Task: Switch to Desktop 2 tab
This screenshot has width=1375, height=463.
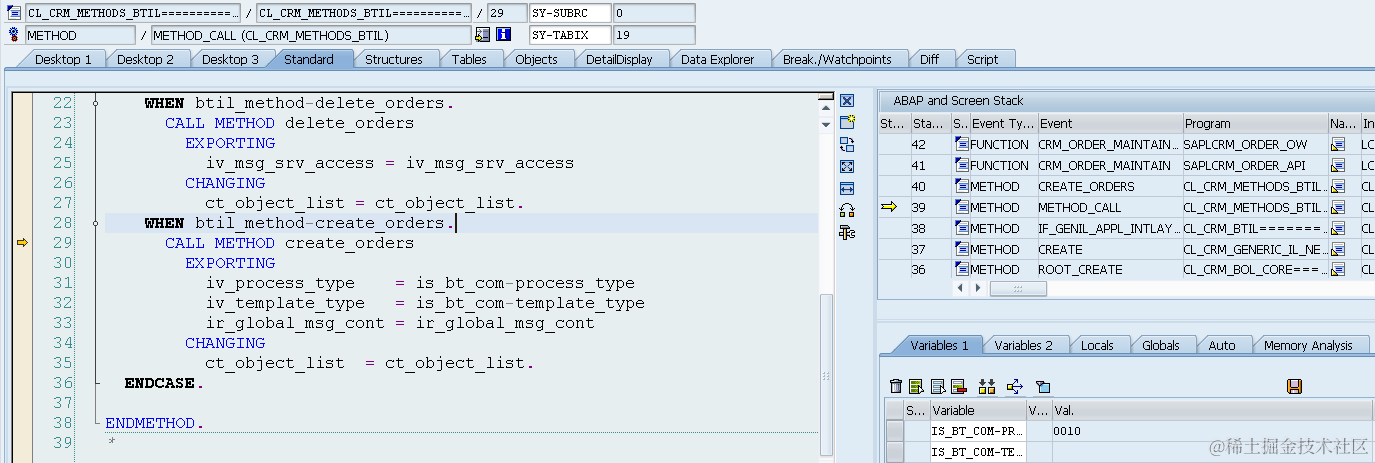Action: click(x=146, y=59)
